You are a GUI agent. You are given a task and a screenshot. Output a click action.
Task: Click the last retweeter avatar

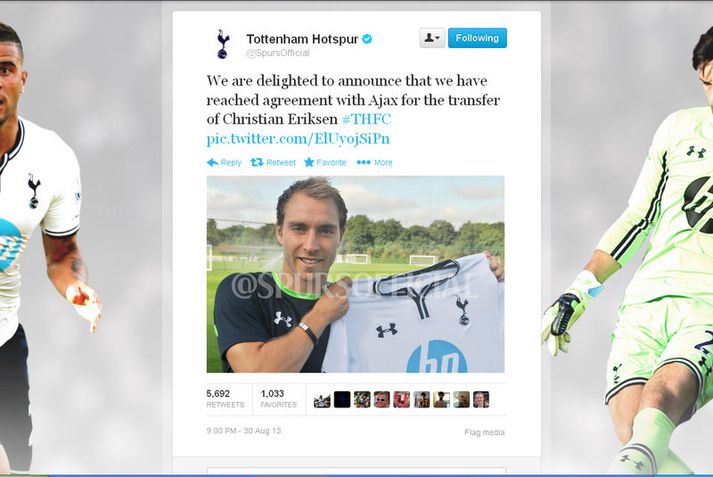coord(481,400)
